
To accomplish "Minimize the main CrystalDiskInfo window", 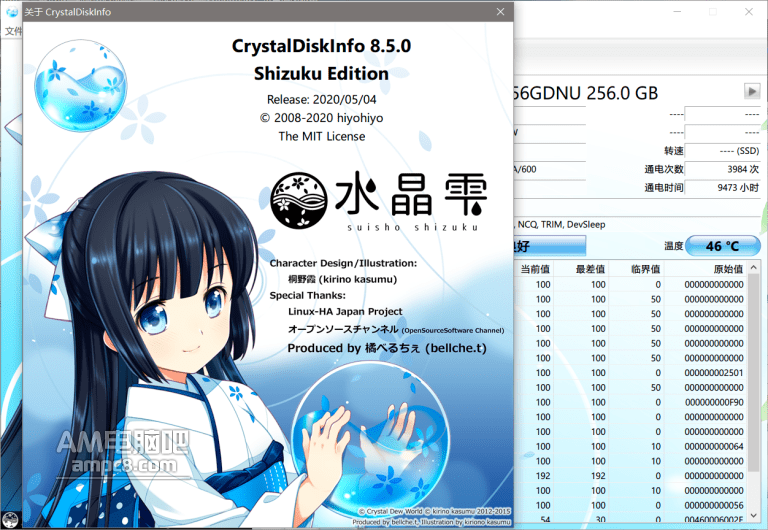I will pyautogui.click(x=677, y=12).
